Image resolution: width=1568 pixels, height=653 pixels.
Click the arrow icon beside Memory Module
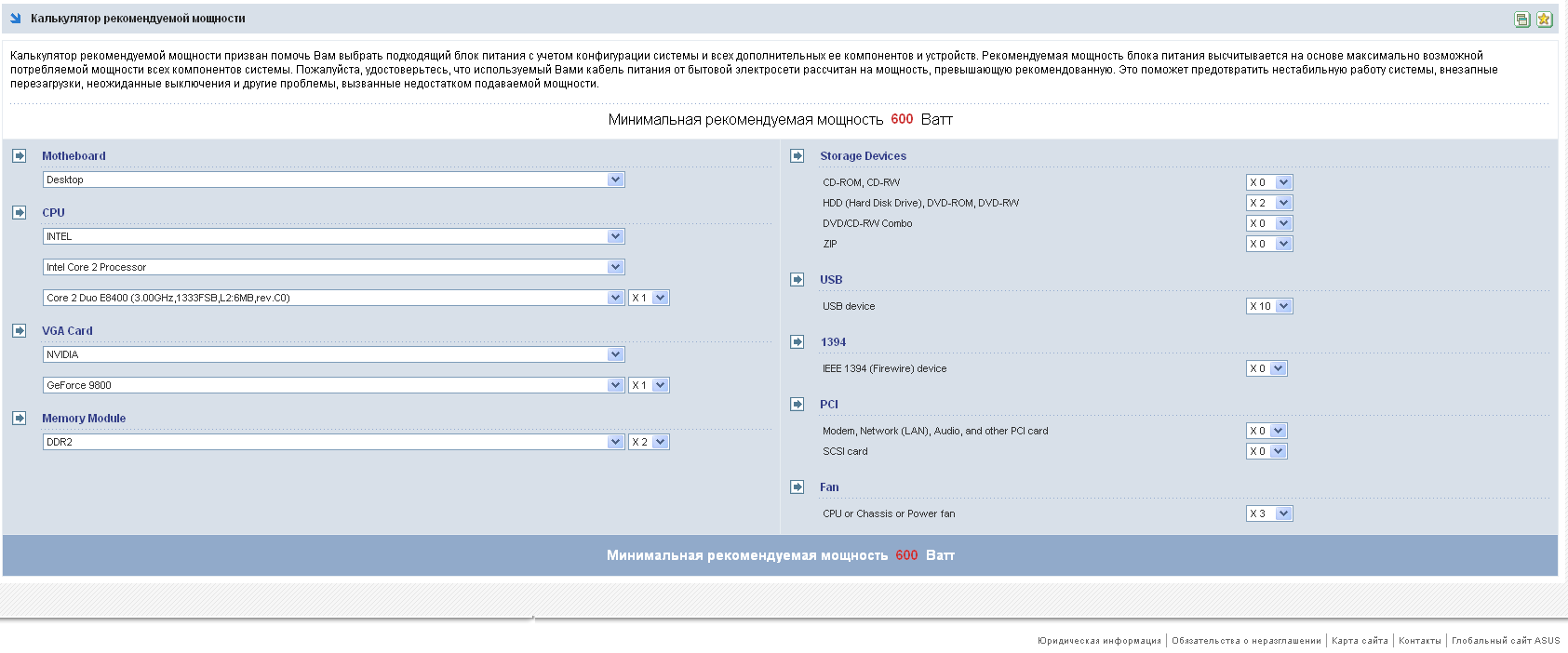[20, 418]
